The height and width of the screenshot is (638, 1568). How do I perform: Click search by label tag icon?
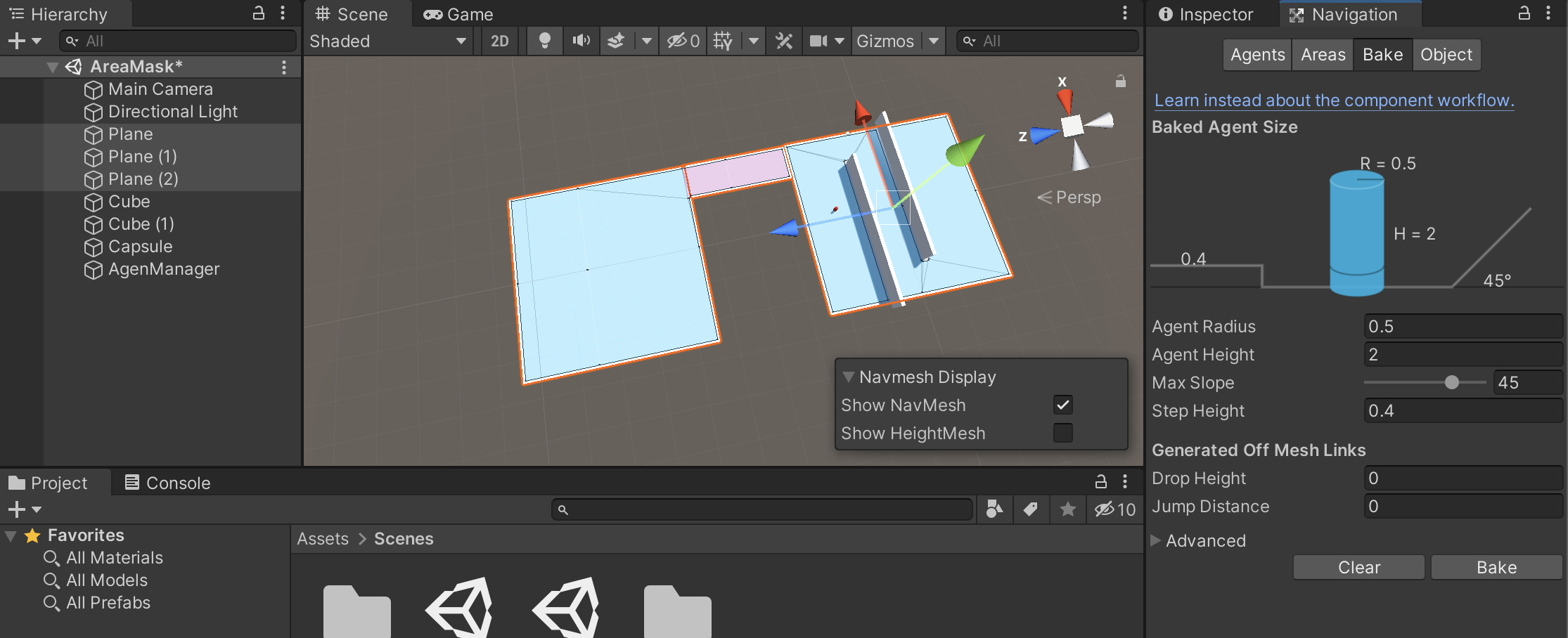coord(1031,509)
